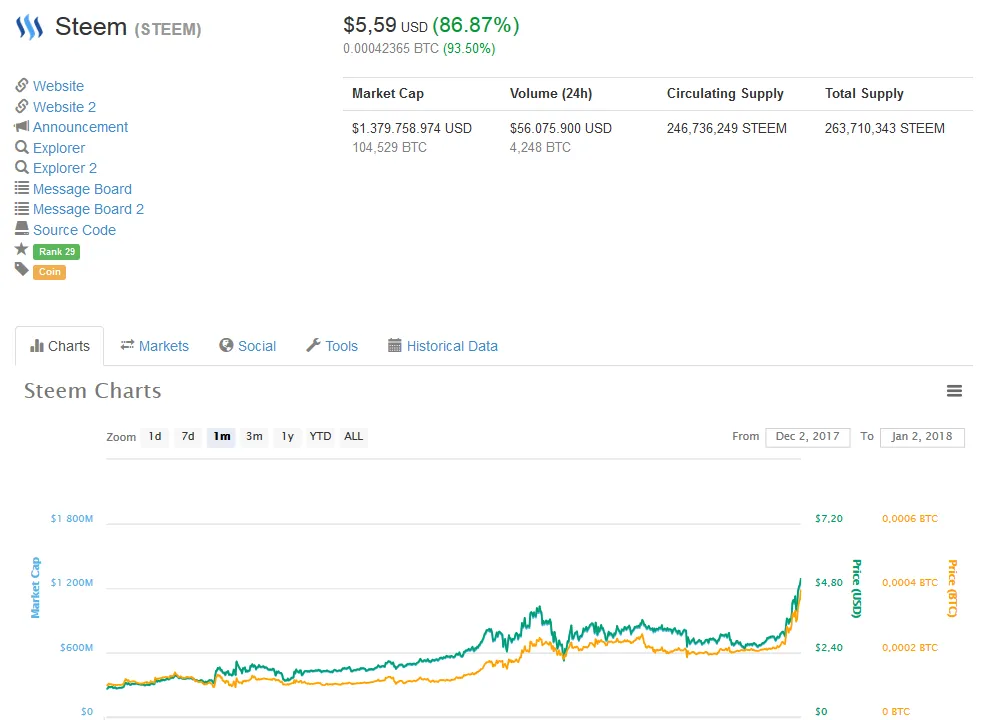The width and height of the screenshot is (1000, 720).
Task: Switch to the Charts tab
Action: [x=60, y=346]
